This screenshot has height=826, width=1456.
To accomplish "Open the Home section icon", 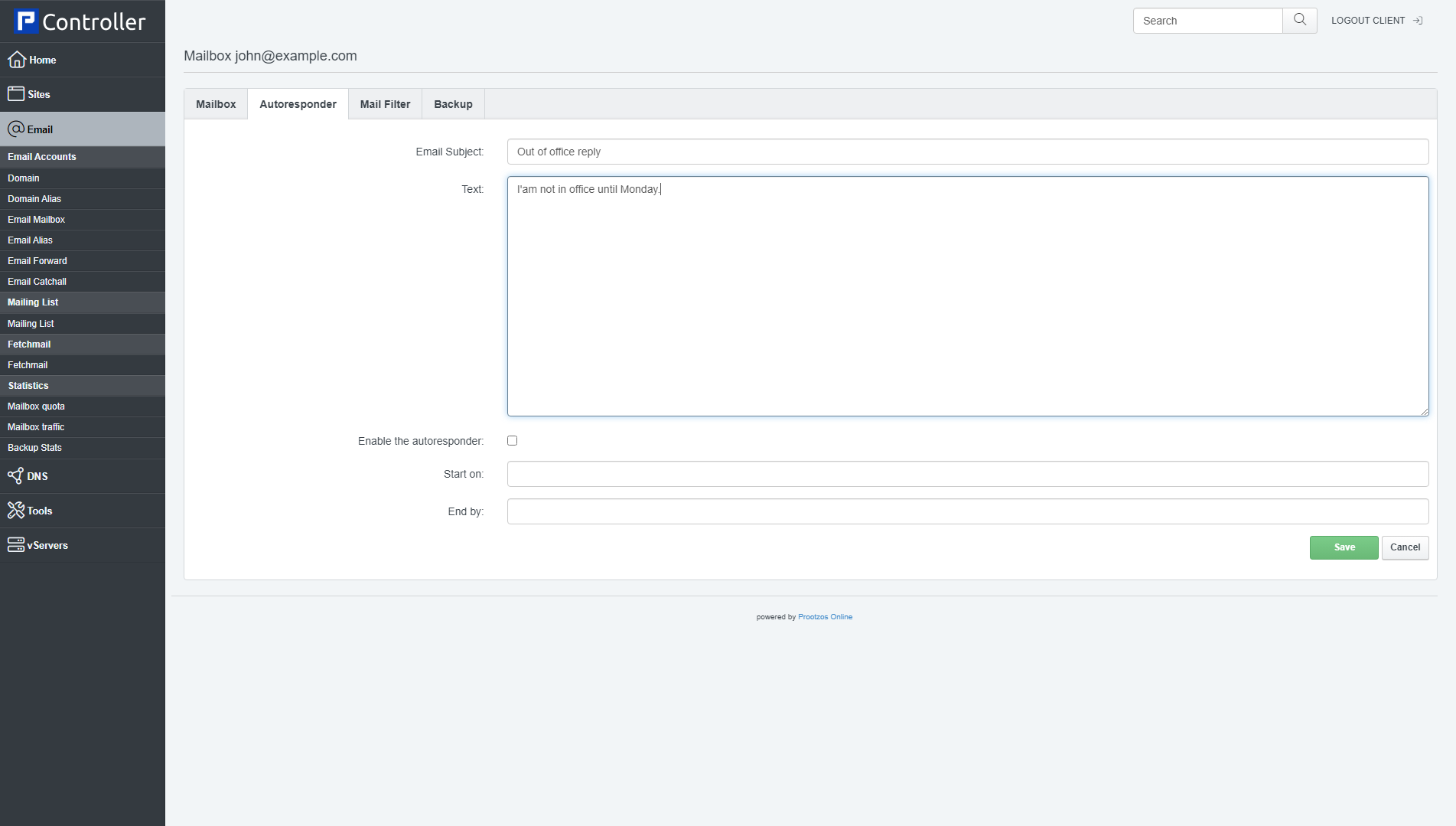I will [17, 59].
